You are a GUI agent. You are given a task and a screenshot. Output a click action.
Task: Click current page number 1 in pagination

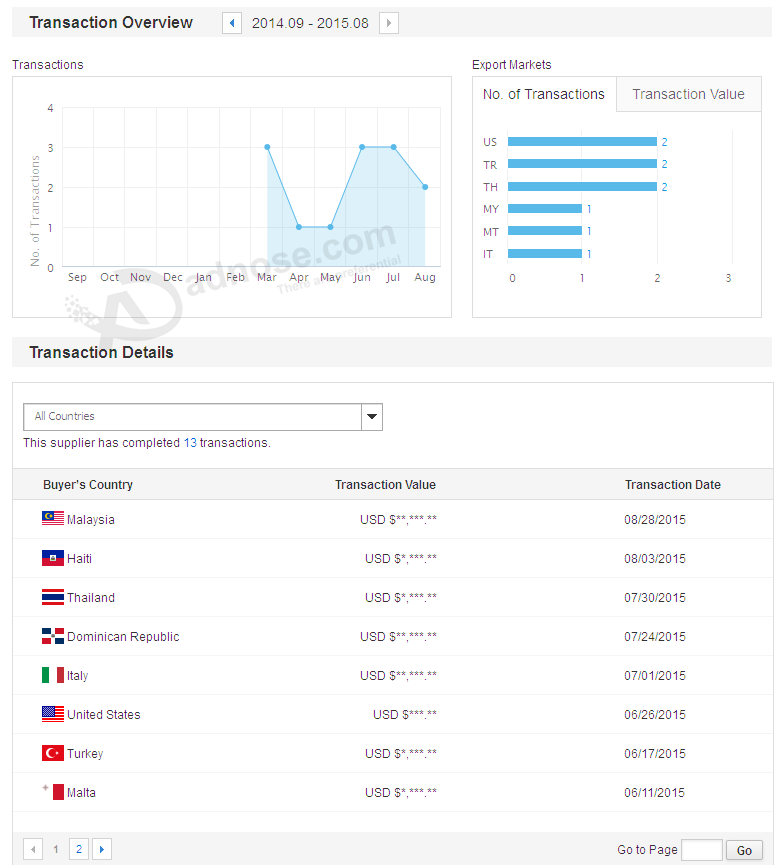[56, 849]
